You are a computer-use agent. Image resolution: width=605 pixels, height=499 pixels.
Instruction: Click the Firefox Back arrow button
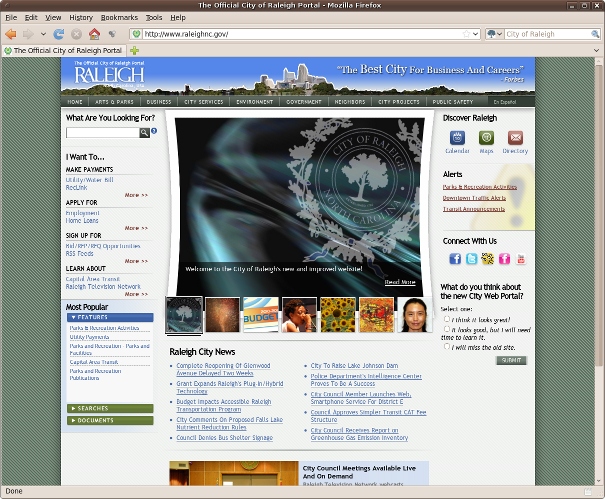(x=11, y=34)
